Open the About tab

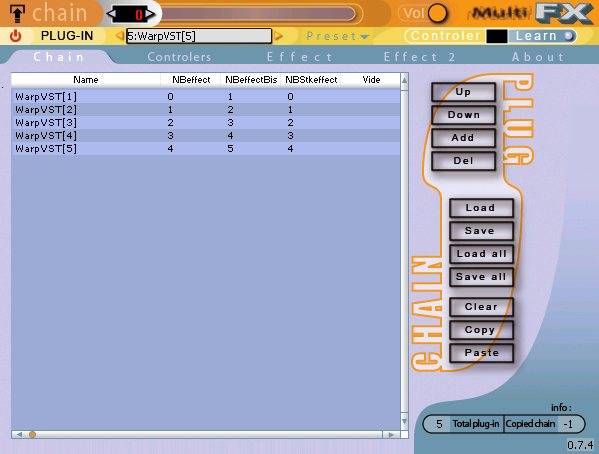[x=538, y=57]
